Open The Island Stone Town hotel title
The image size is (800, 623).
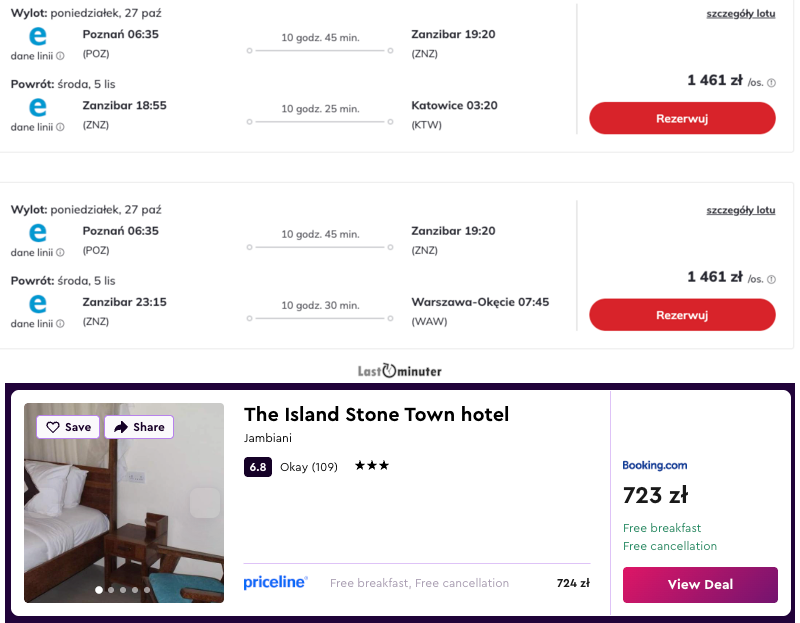376,414
